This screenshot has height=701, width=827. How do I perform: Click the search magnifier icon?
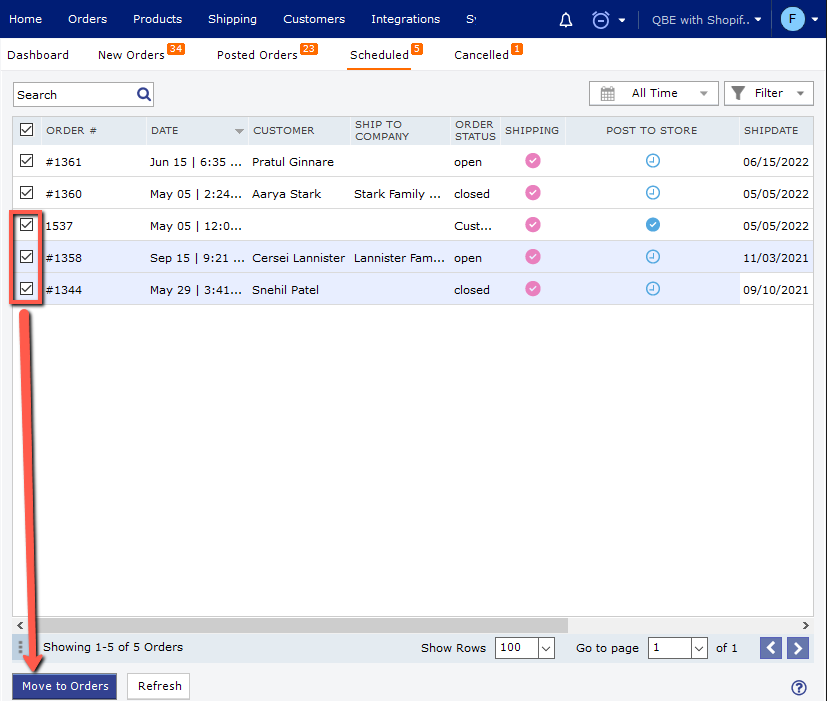[x=144, y=94]
